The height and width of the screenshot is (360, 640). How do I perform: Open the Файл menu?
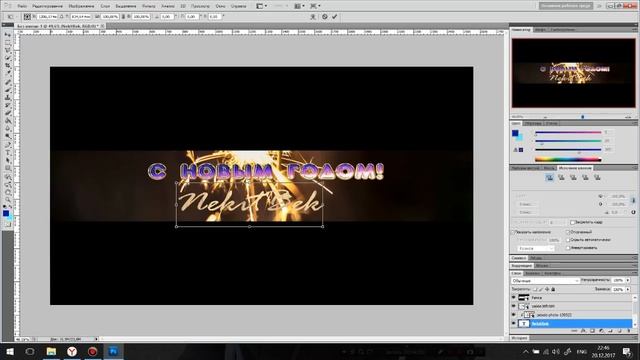[22, 6]
